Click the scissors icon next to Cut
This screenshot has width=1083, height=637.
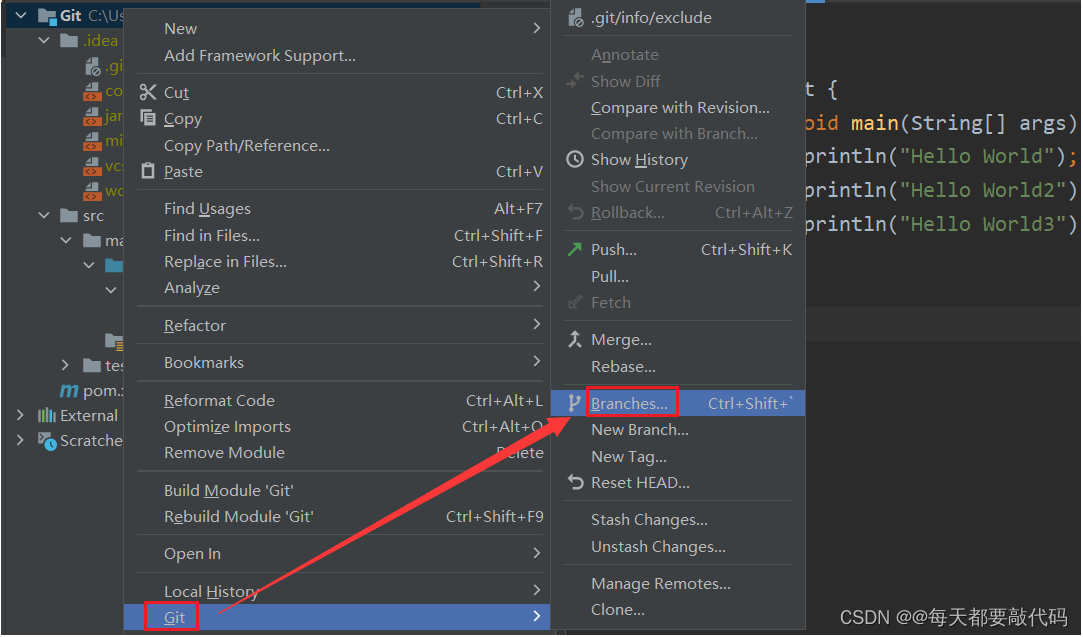(x=150, y=92)
